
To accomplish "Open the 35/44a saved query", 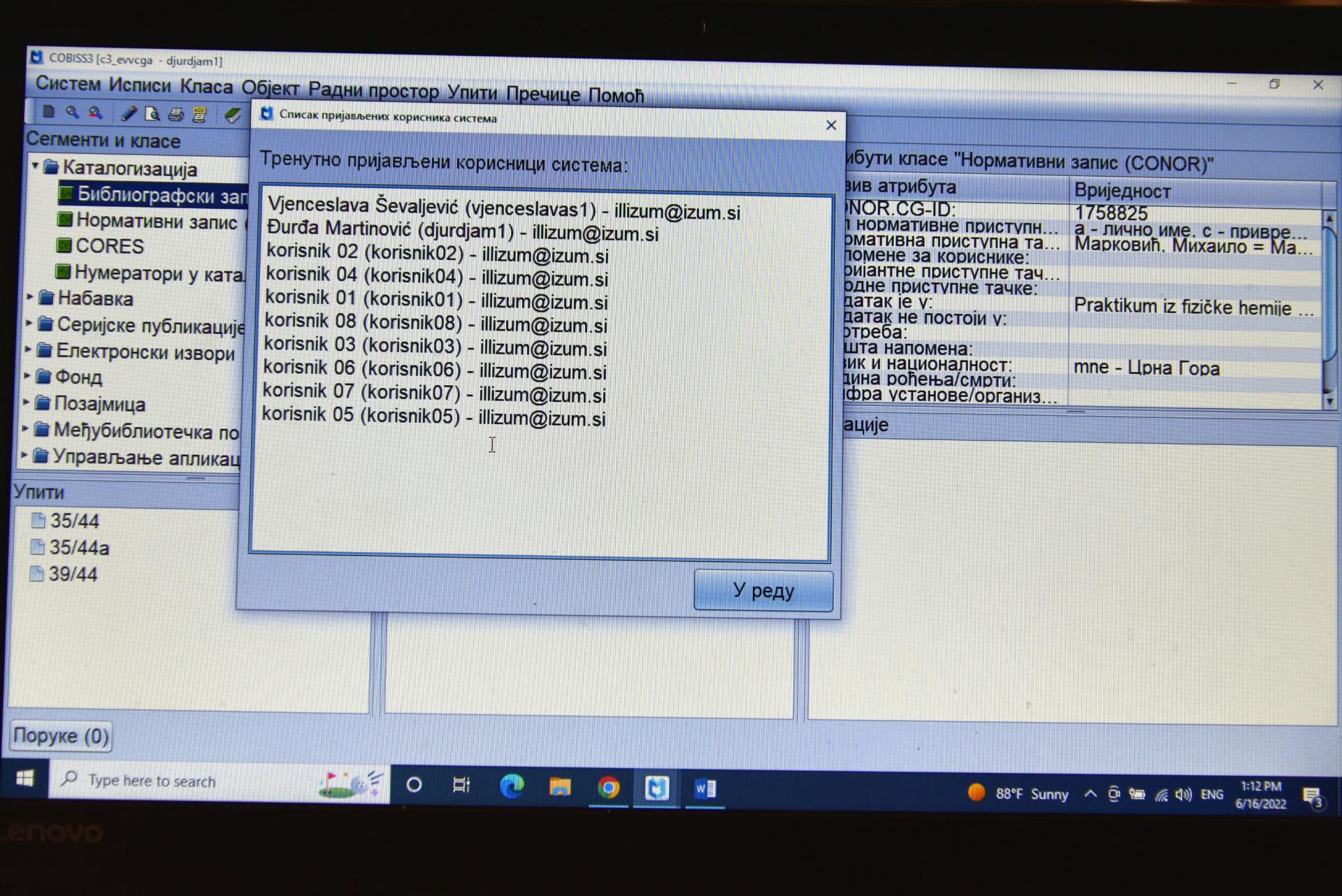I will point(78,548).
